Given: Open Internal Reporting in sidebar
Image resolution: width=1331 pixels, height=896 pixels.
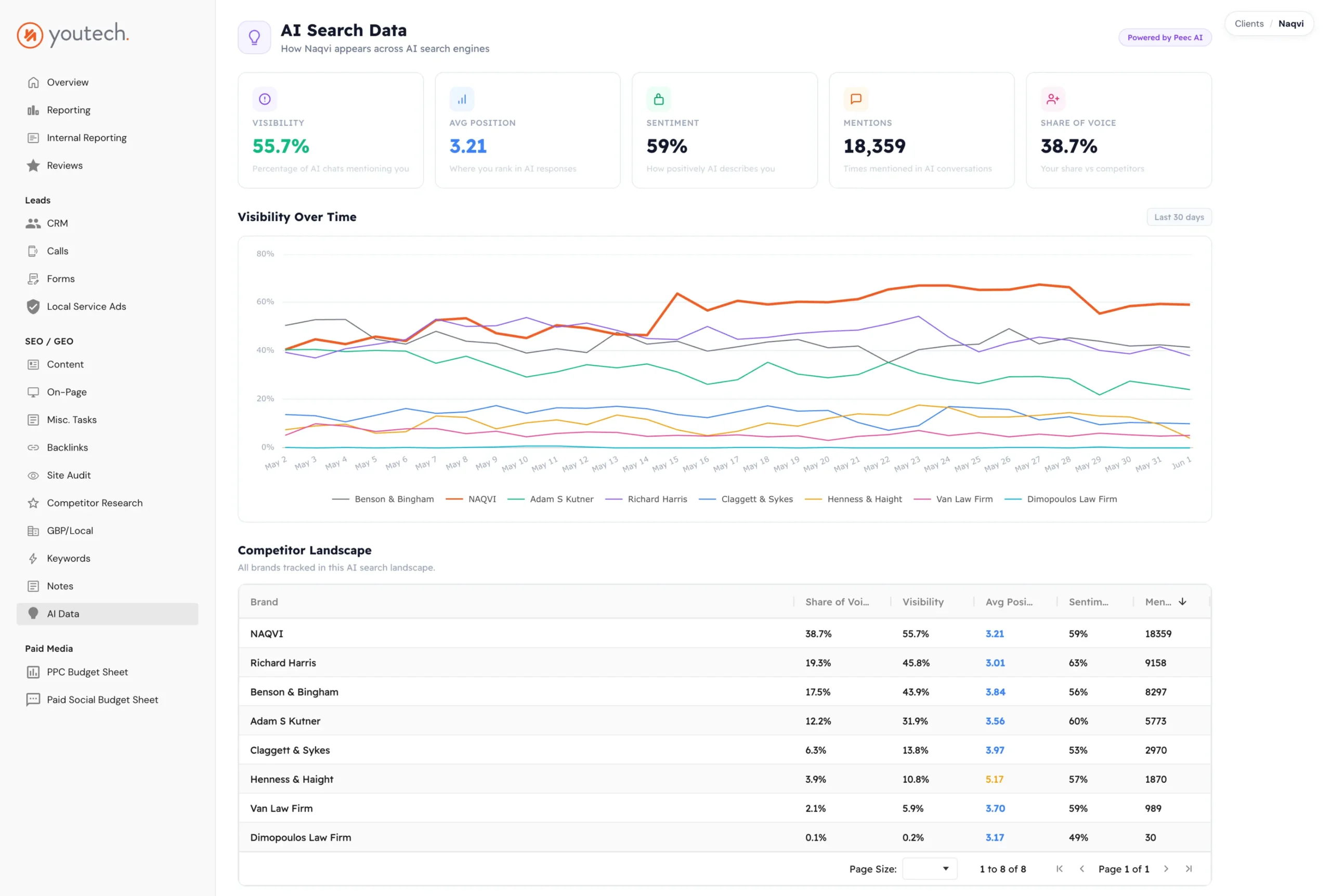Looking at the screenshot, I should click(x=108, y=138).
